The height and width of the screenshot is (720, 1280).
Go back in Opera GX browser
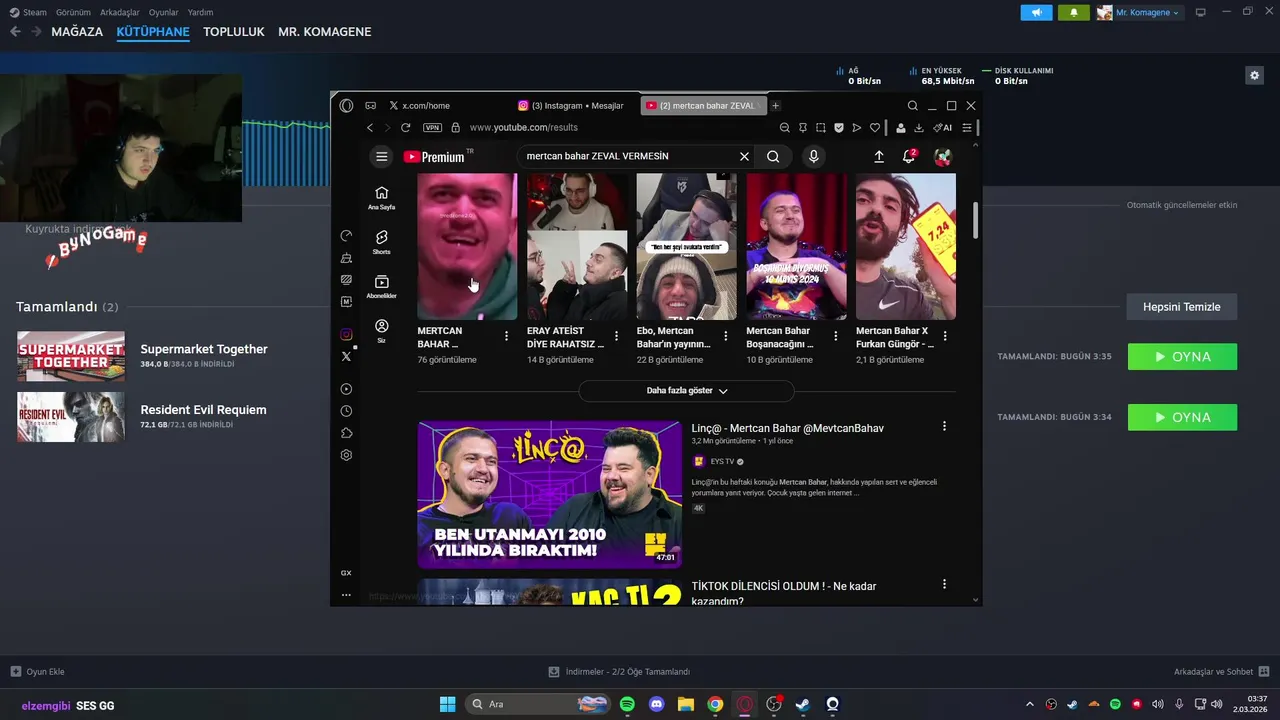(370, 127)
